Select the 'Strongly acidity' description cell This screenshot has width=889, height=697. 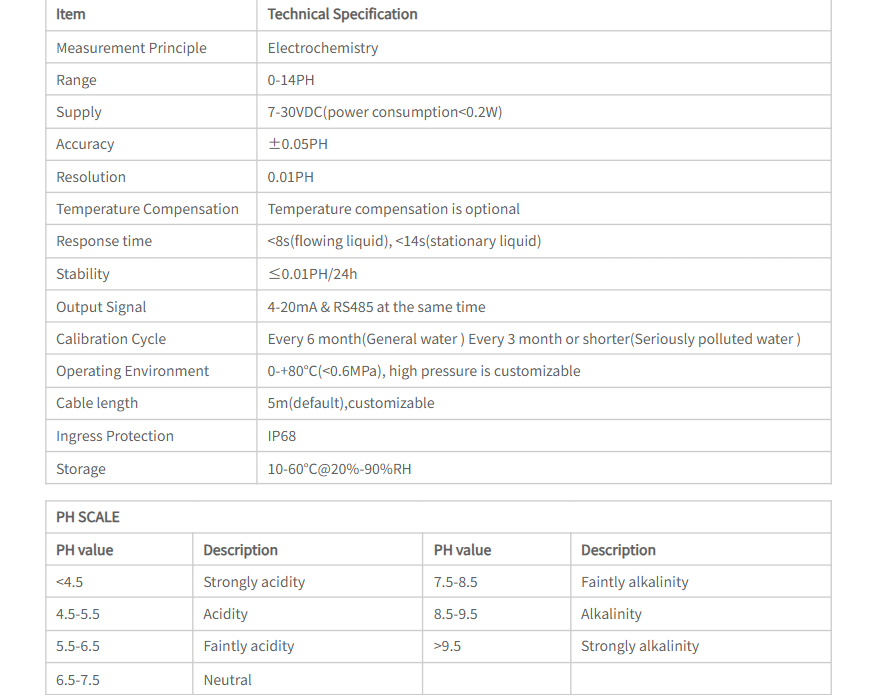pos(254,582)
